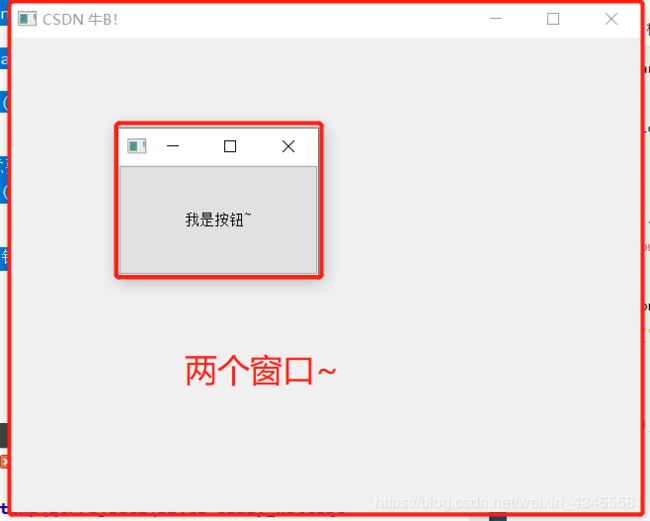Click the blog.csdn.net watermark URL
Viewport: 650px width, 521px height.
point(510,501)
